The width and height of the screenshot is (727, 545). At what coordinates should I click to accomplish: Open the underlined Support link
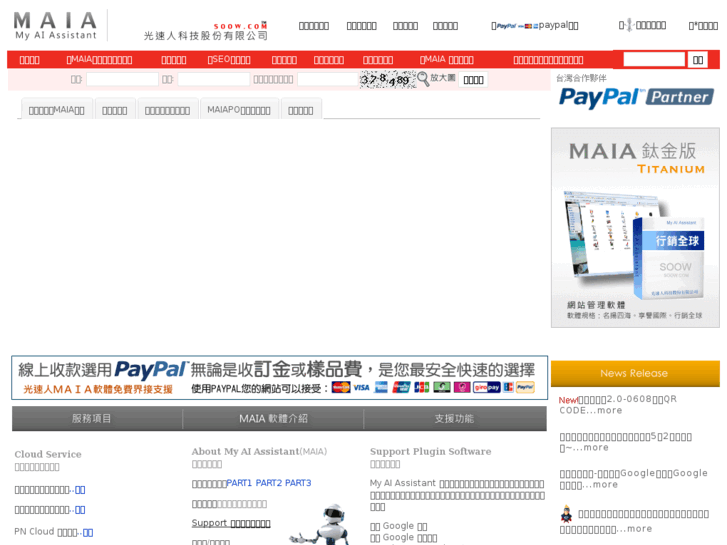pyautogui.click(x=231, y=523)
